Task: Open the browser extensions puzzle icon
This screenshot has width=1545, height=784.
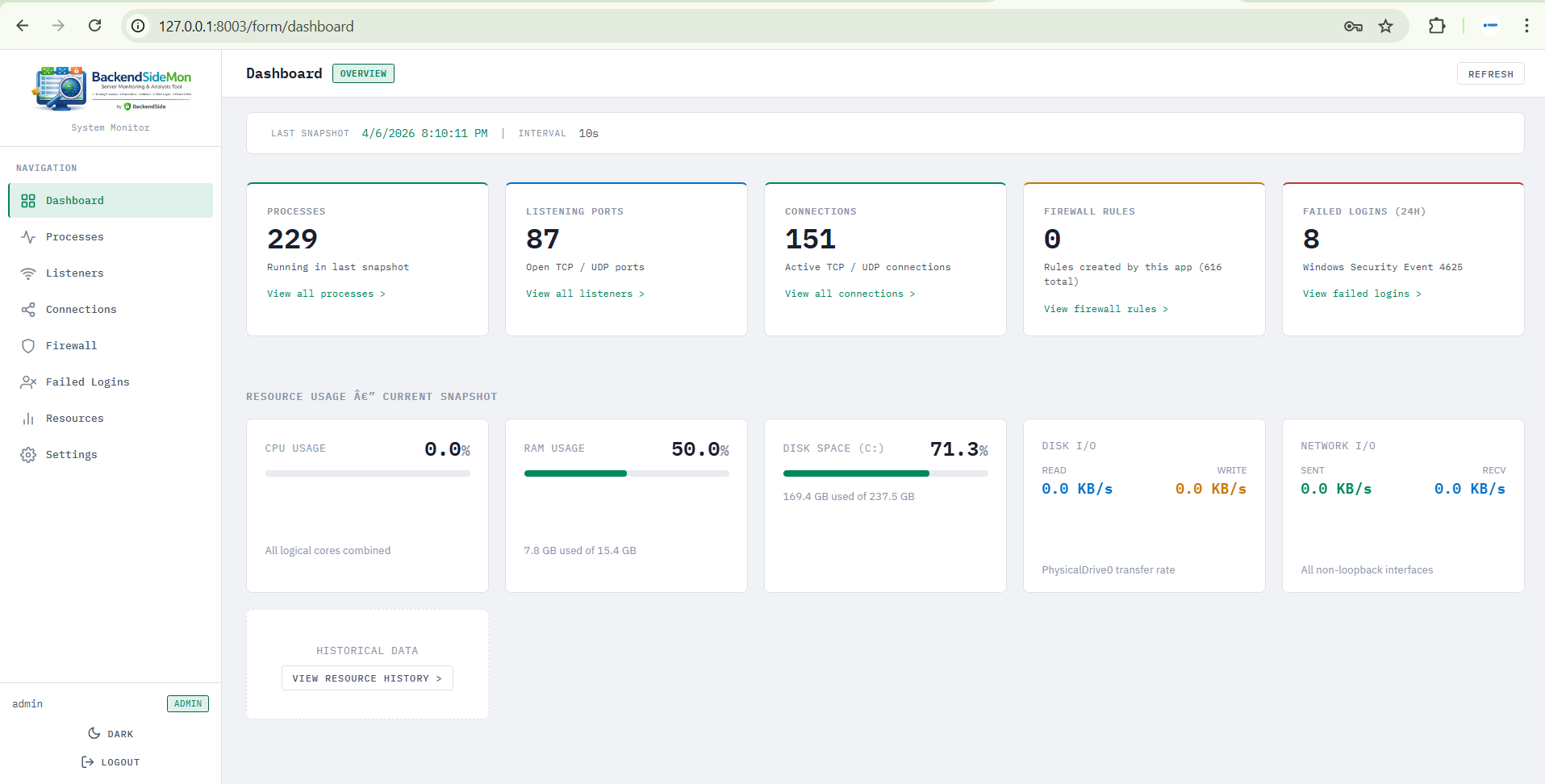Action: click(1439, 26)
